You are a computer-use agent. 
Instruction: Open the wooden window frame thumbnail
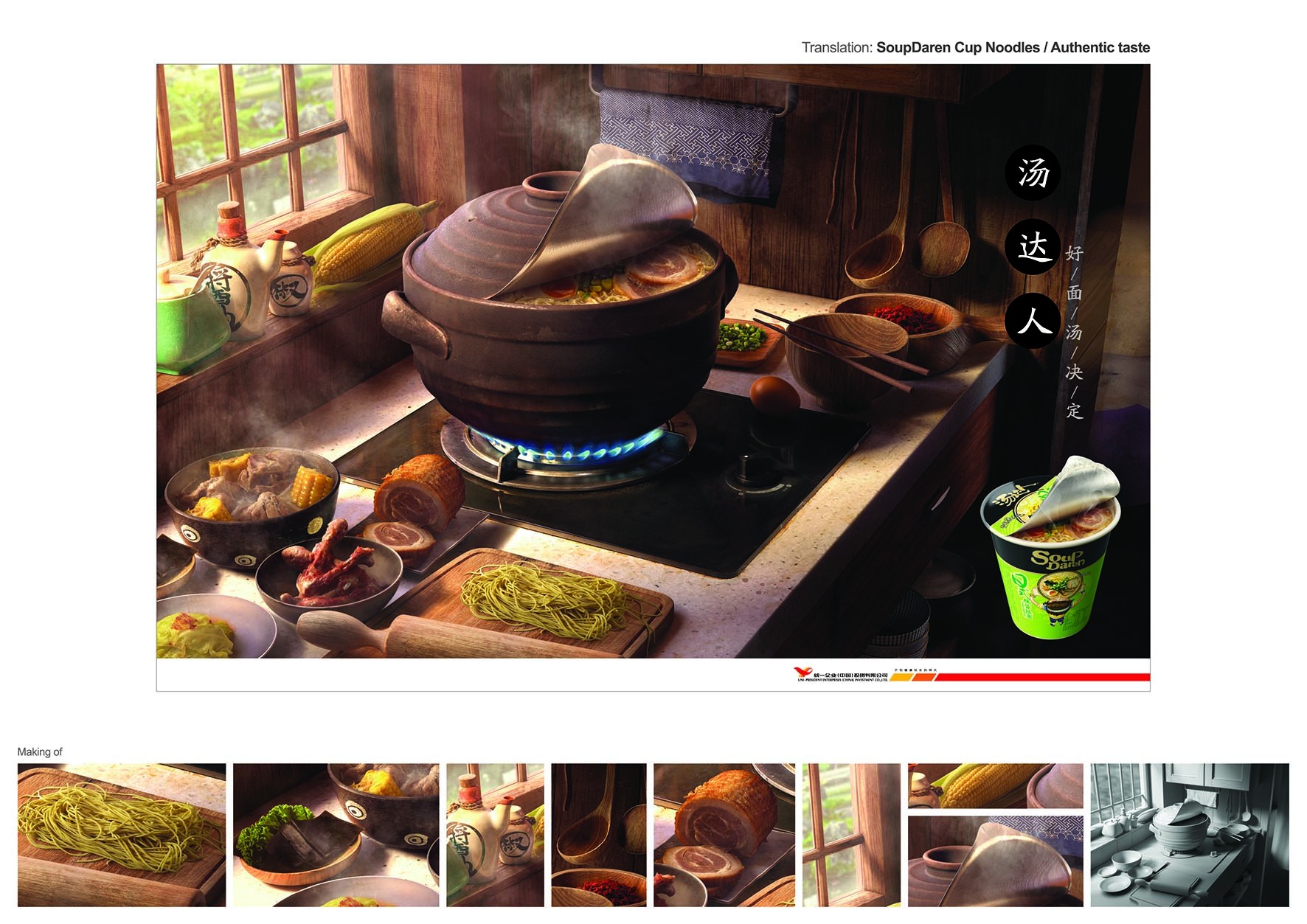coord(852,835)
